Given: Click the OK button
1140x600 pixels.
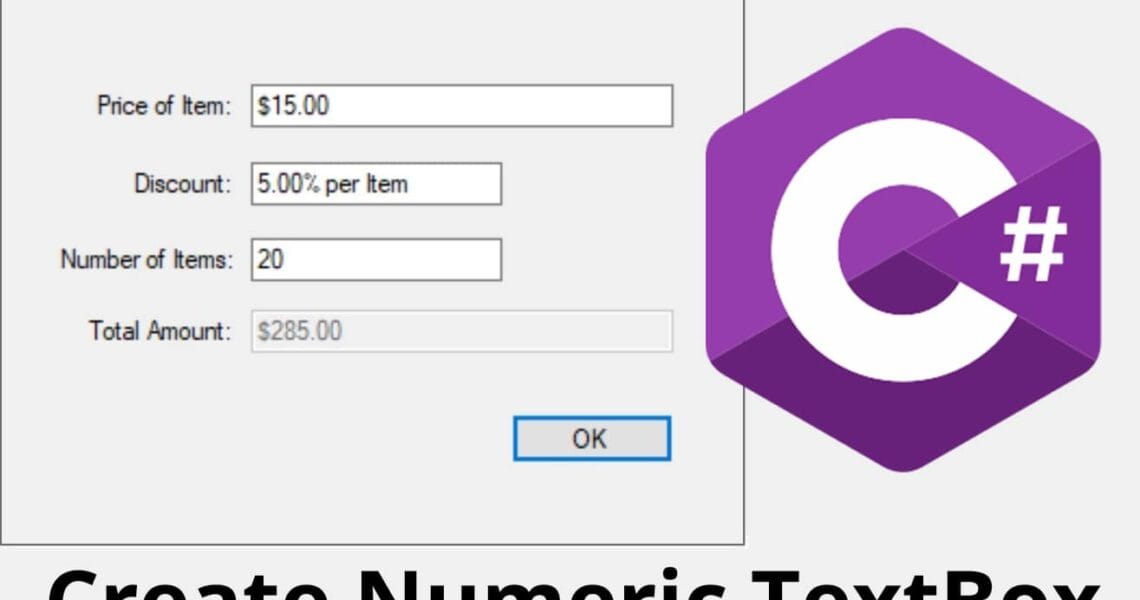Looking at the screenshot, I should click(x=590, y=437).
